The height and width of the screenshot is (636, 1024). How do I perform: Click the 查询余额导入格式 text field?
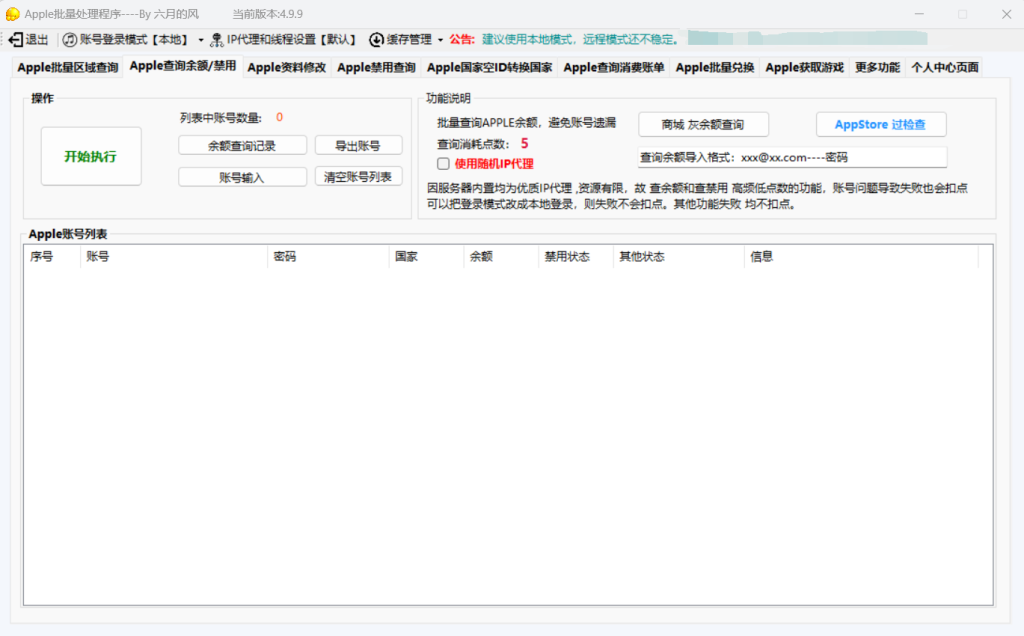tap(792, 158)
